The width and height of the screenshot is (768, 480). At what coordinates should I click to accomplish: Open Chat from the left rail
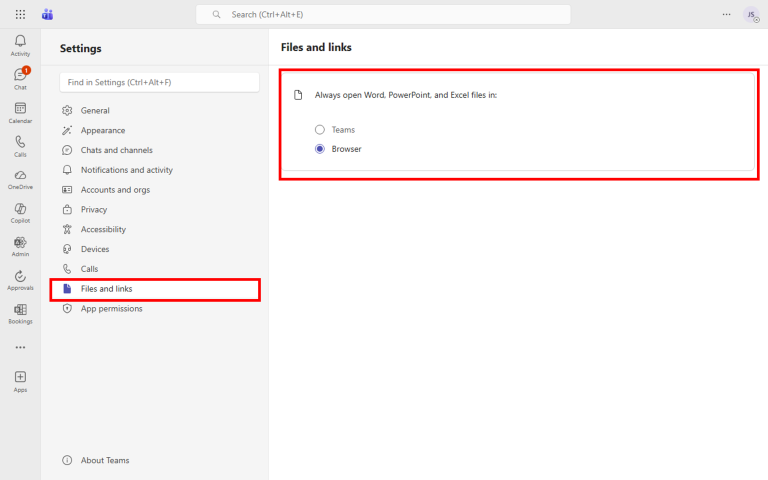click(20, 77)
